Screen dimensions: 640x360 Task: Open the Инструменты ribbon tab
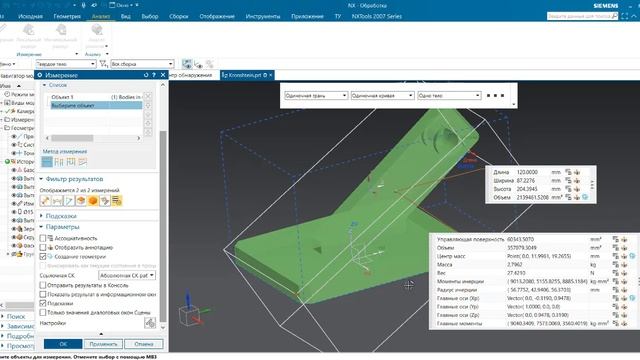point(263,16)
